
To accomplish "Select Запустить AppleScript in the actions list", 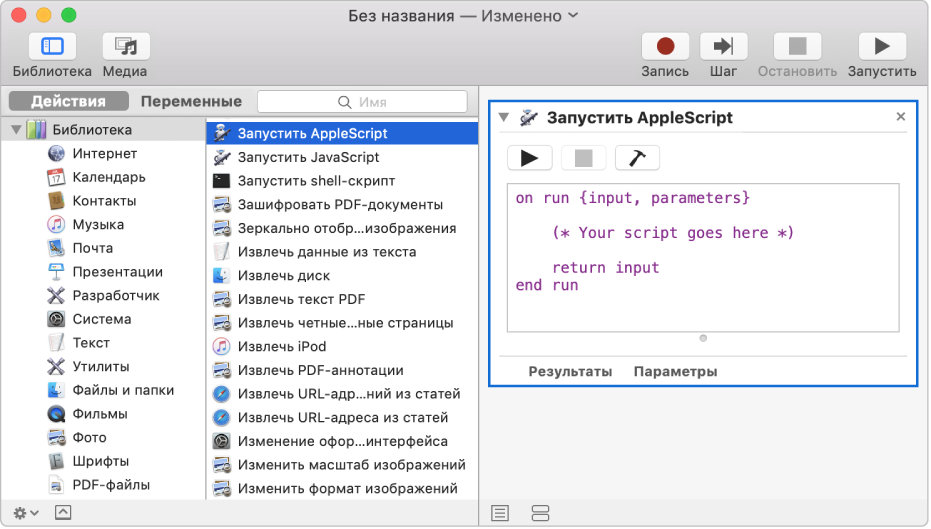I will coord(342,134).
